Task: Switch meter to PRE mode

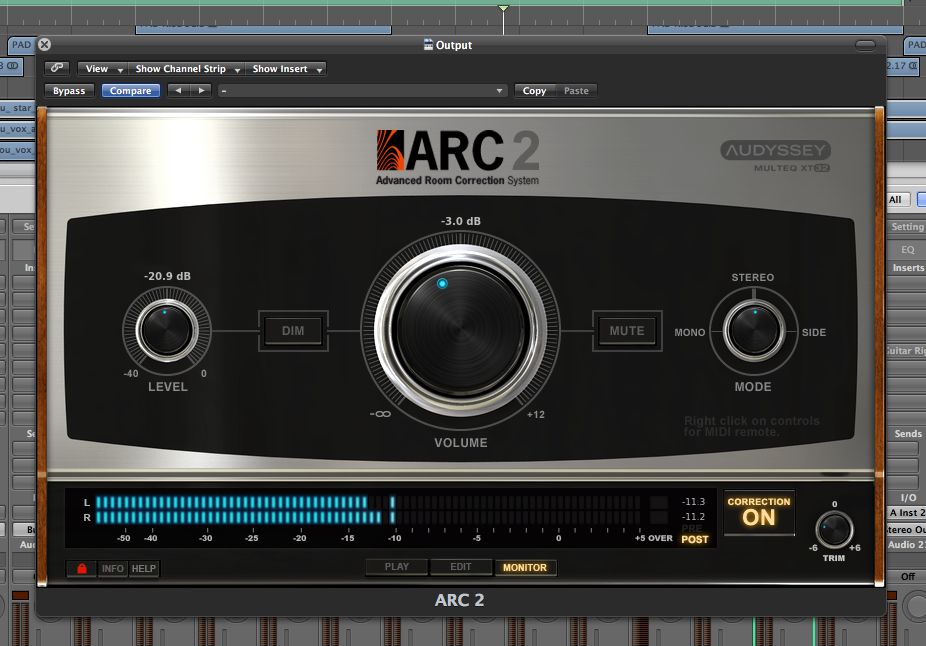Action: [x=692, y=528]
